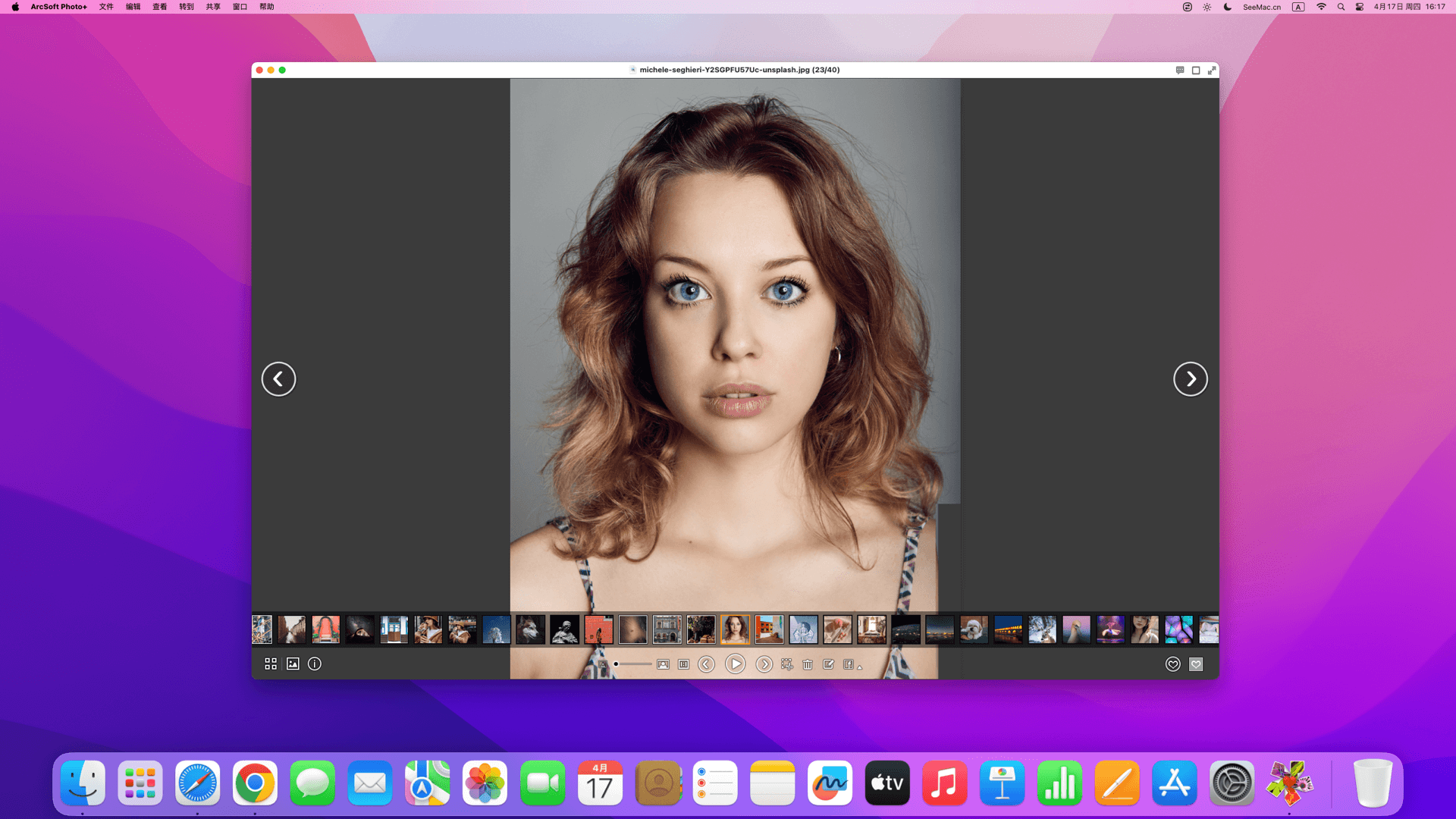Mark the photo as favorite with heart

pos(1172,664)
